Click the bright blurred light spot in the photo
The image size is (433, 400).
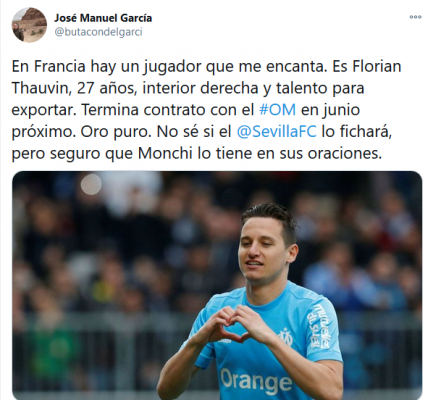coord(91,184)
